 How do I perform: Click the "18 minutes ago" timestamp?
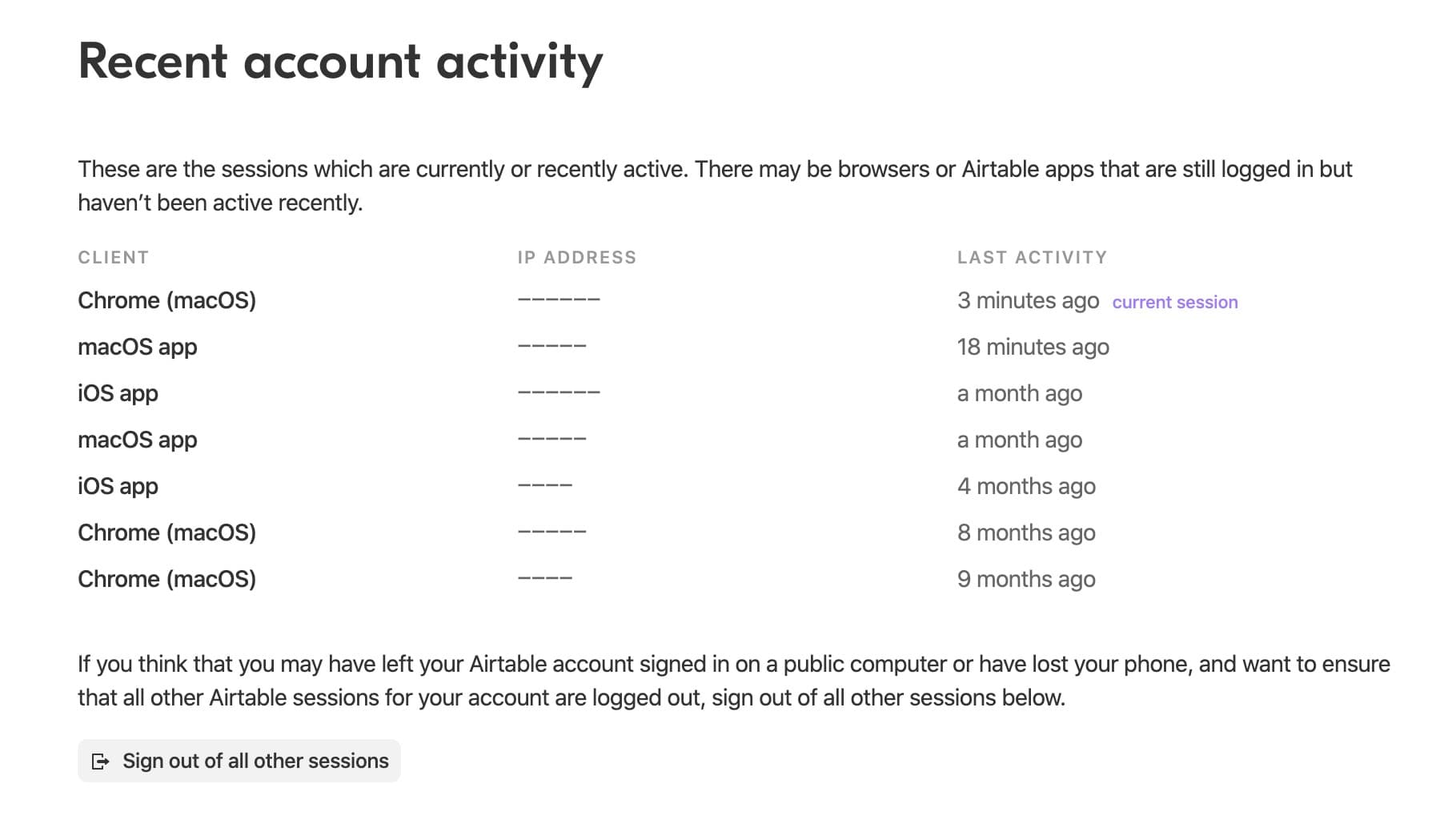[x=1033, y=347]
